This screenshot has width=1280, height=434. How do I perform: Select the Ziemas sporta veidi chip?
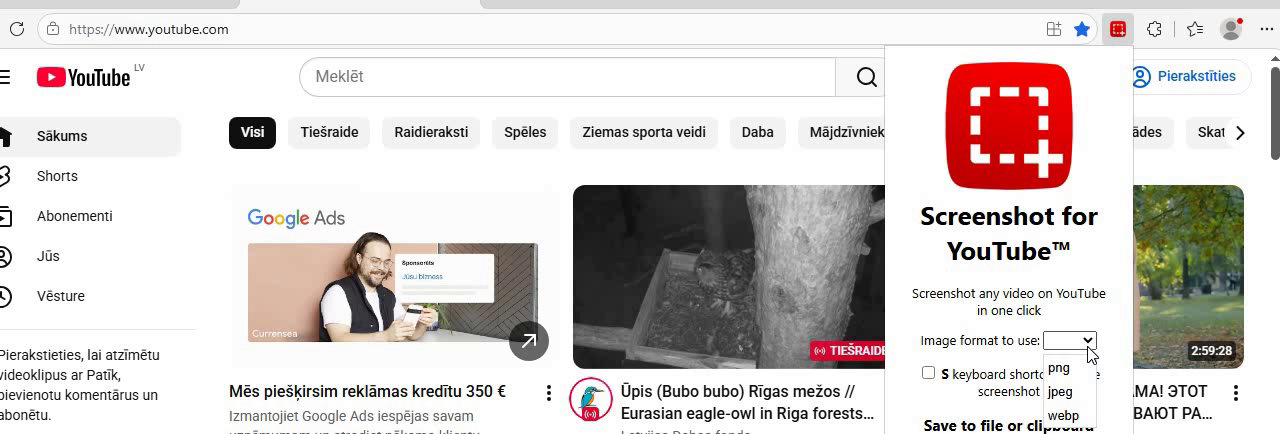pos(644,132)
